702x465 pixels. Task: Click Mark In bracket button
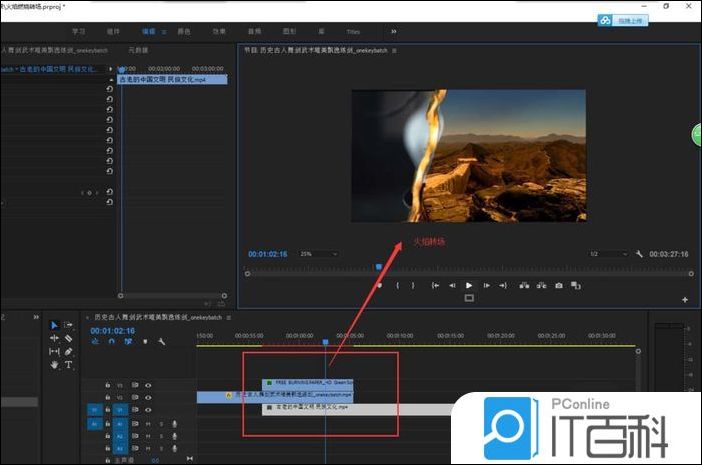tap(398, 285)
